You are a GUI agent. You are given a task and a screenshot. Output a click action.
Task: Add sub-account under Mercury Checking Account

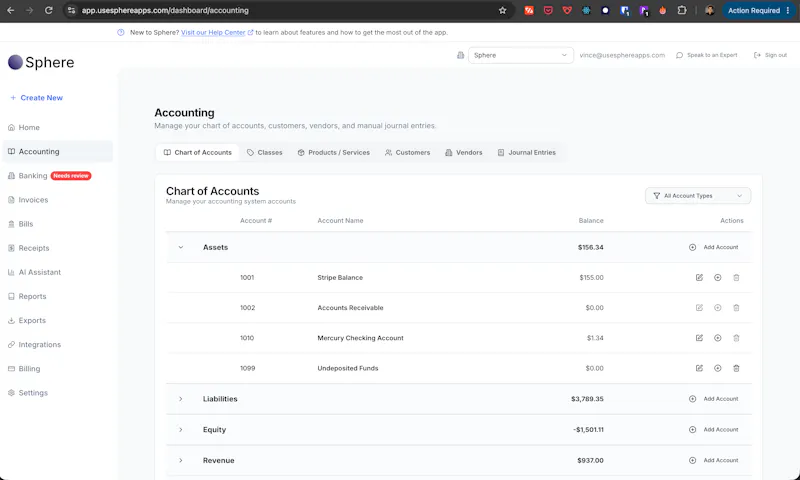(x=717, y=338)
